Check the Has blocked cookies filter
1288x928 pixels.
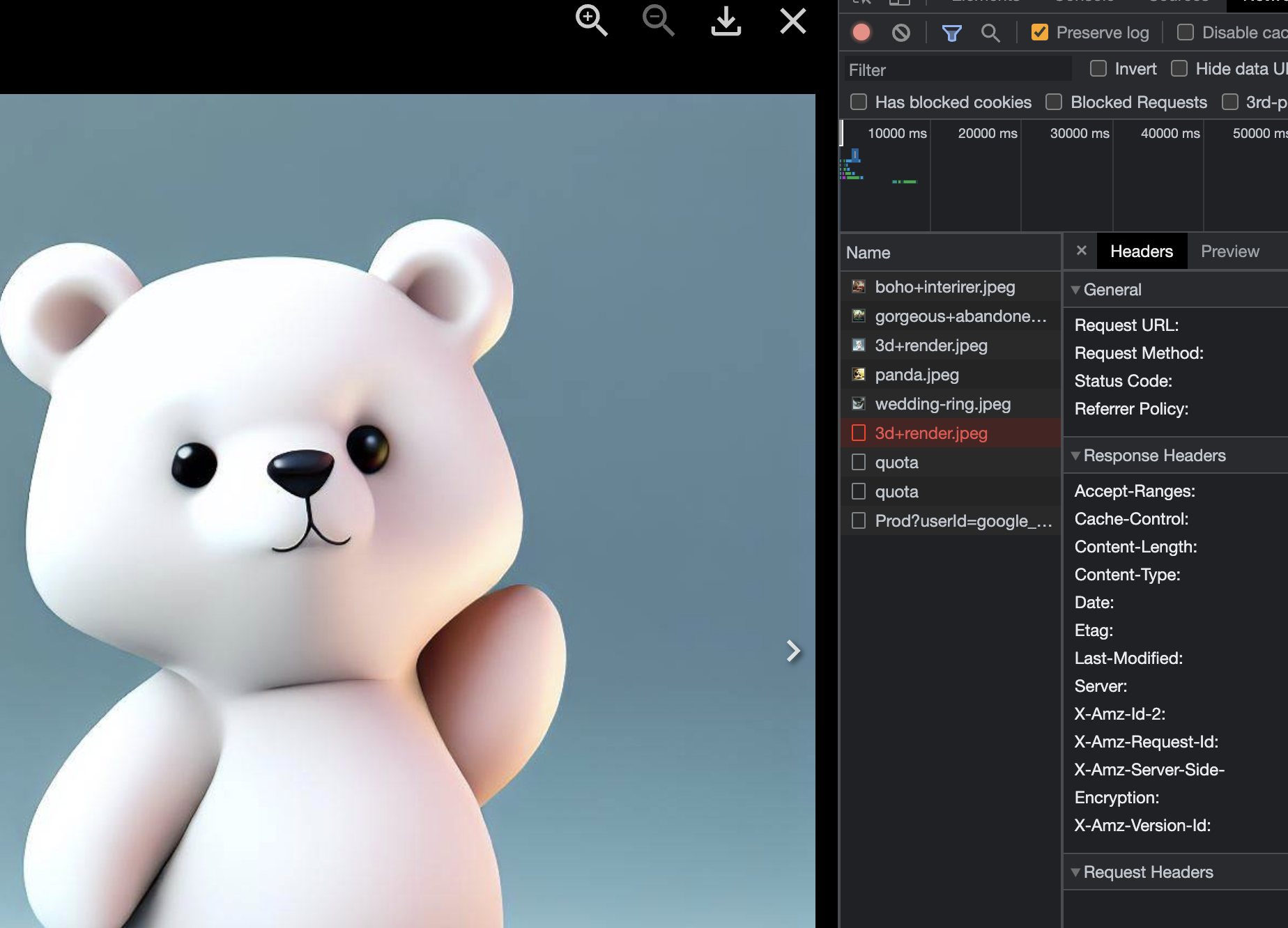tap(858, 102)
